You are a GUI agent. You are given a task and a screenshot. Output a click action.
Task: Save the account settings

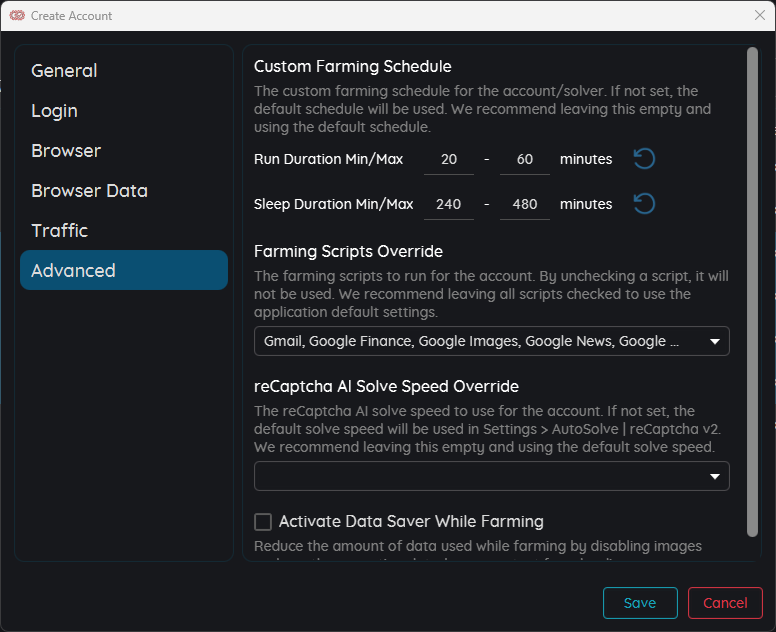click(x=639, y=603)
